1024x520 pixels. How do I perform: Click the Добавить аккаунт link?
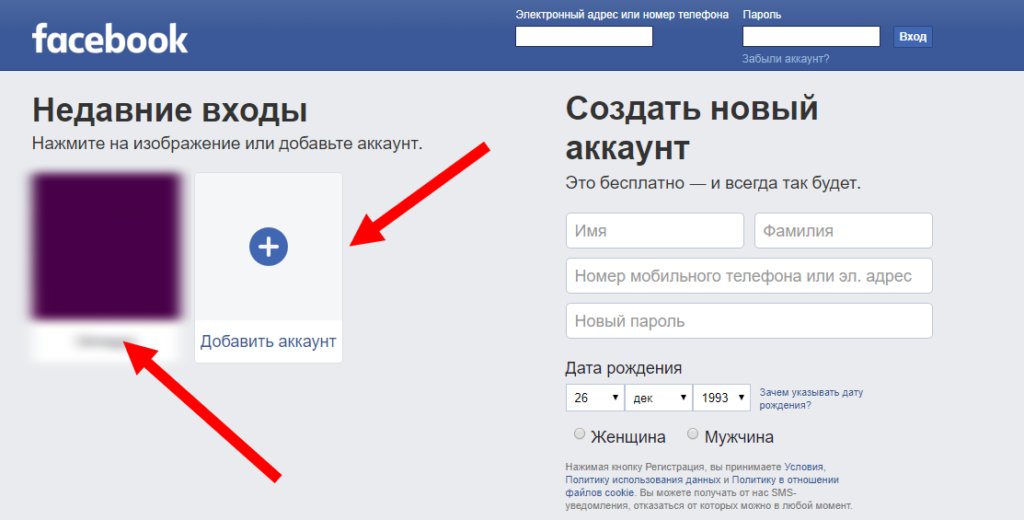[x=268, y=341]
